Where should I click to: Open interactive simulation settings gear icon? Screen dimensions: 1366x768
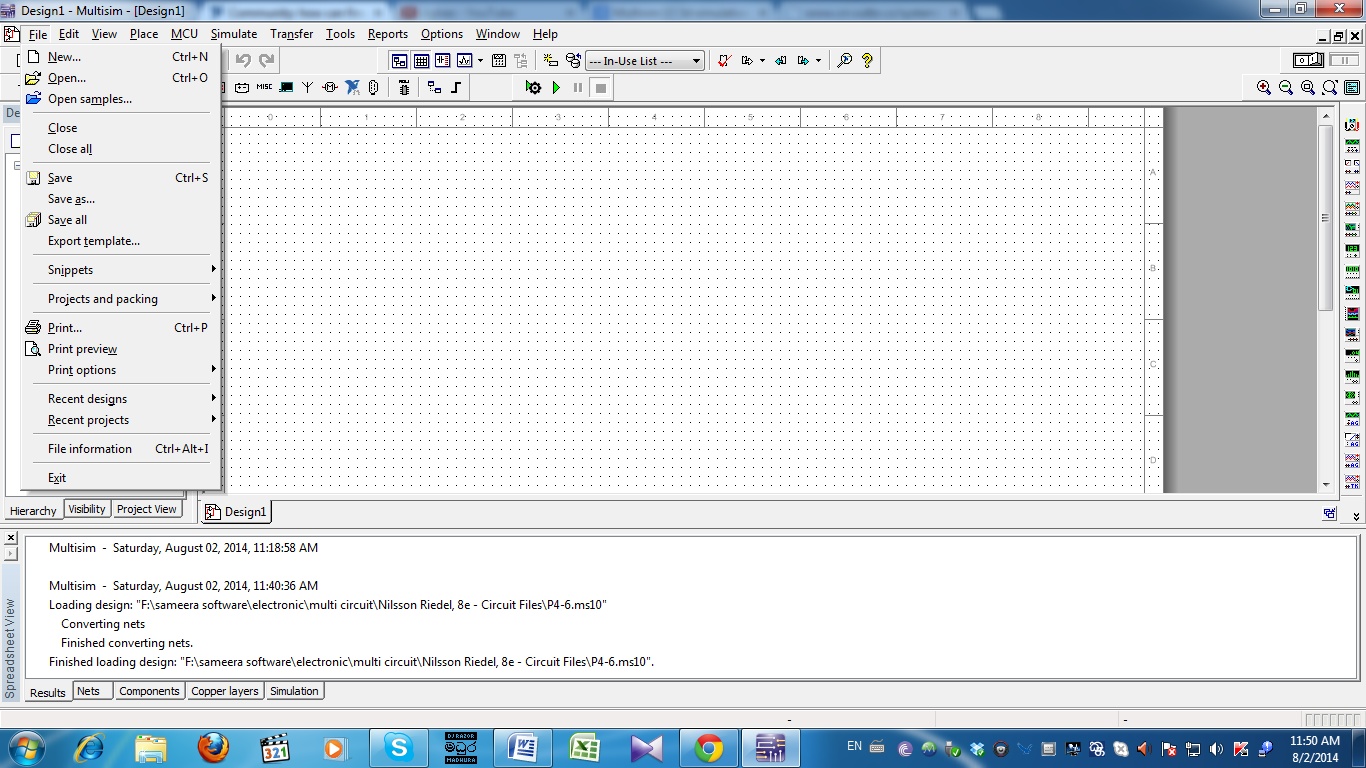533,88
